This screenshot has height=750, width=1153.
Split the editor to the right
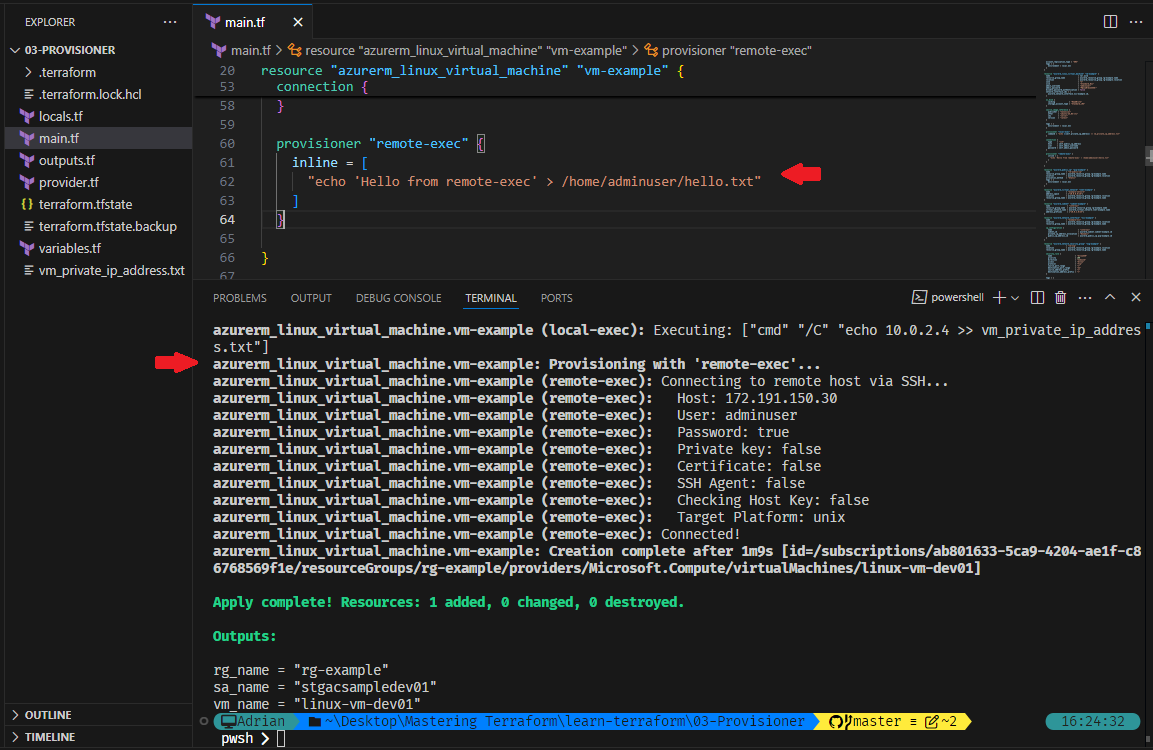[x=1110, y=22]
